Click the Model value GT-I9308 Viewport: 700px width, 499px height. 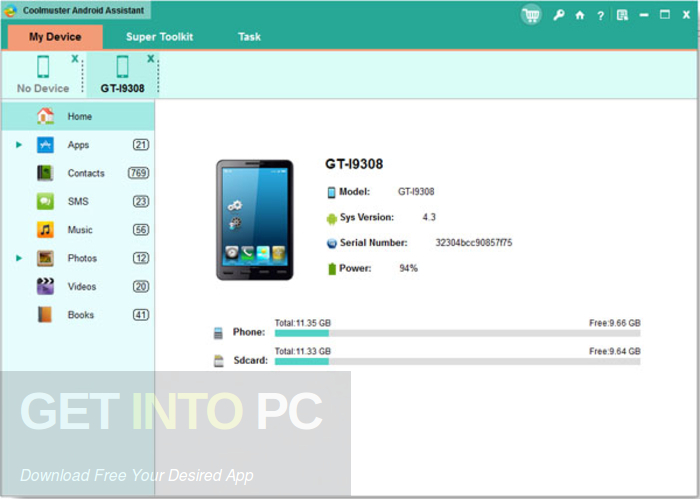[x=416, y=191]
